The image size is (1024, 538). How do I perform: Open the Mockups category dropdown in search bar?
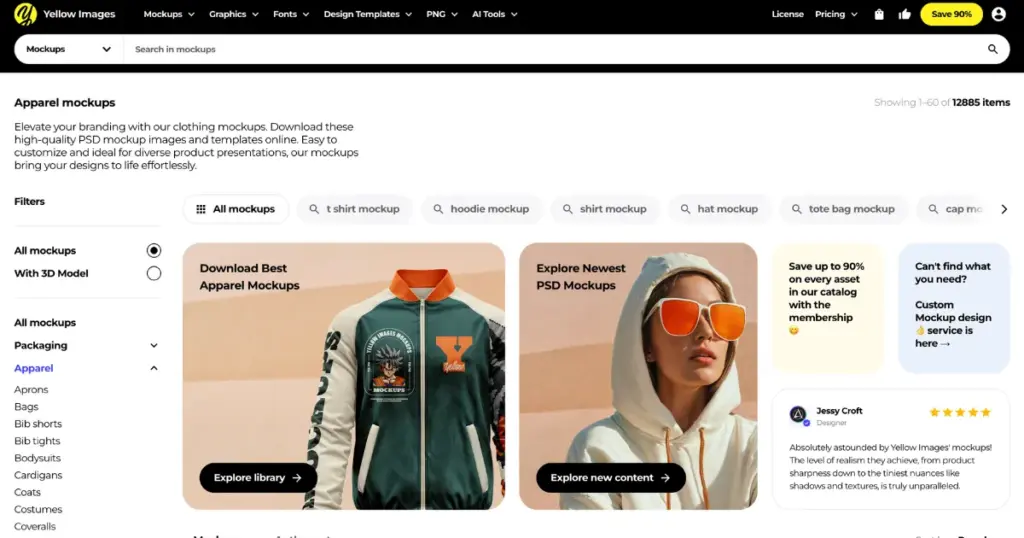coord(69,49)
